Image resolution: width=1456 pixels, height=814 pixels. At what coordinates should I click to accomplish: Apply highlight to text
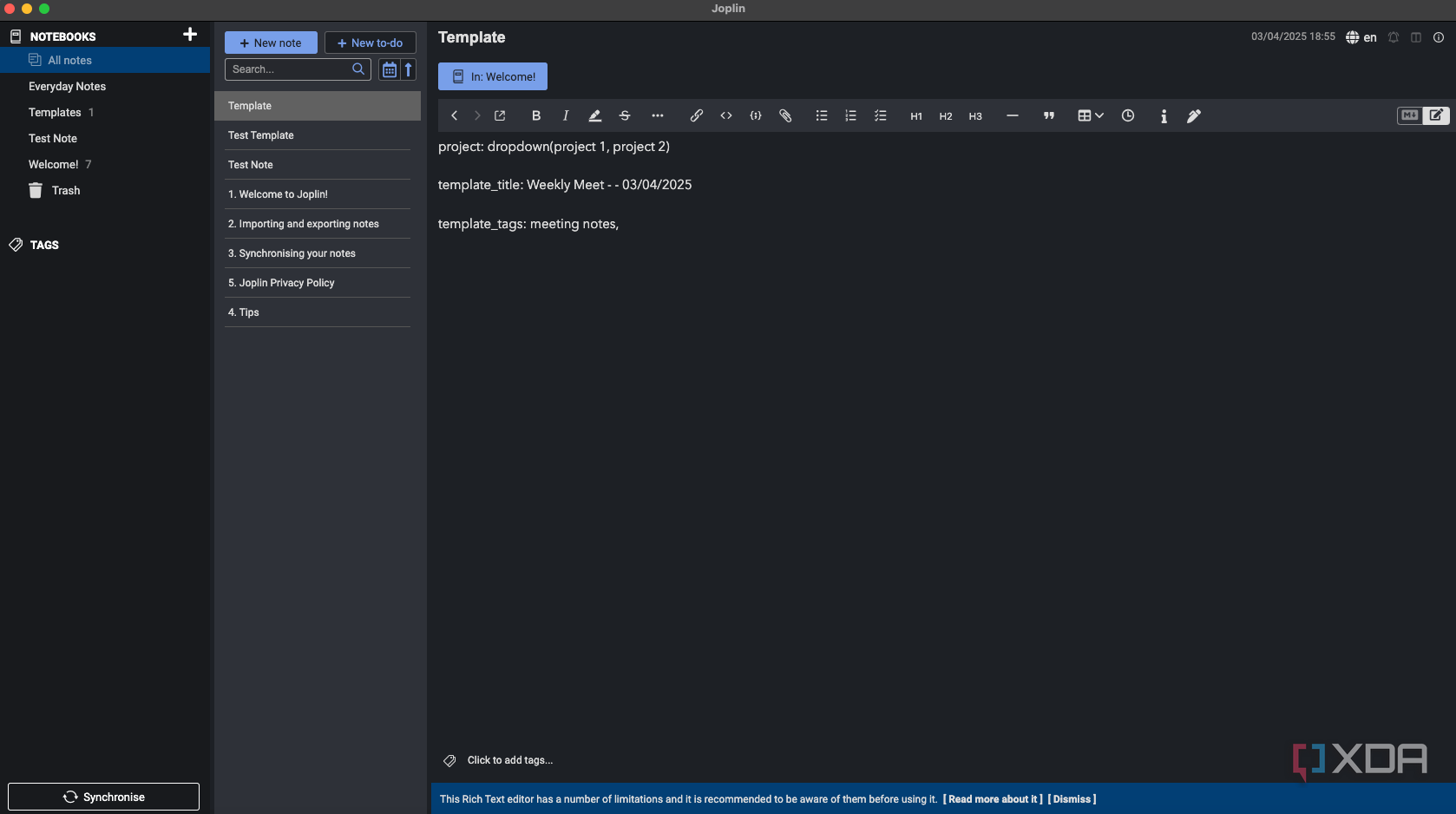pyautogui.click(x=595, y=115)
